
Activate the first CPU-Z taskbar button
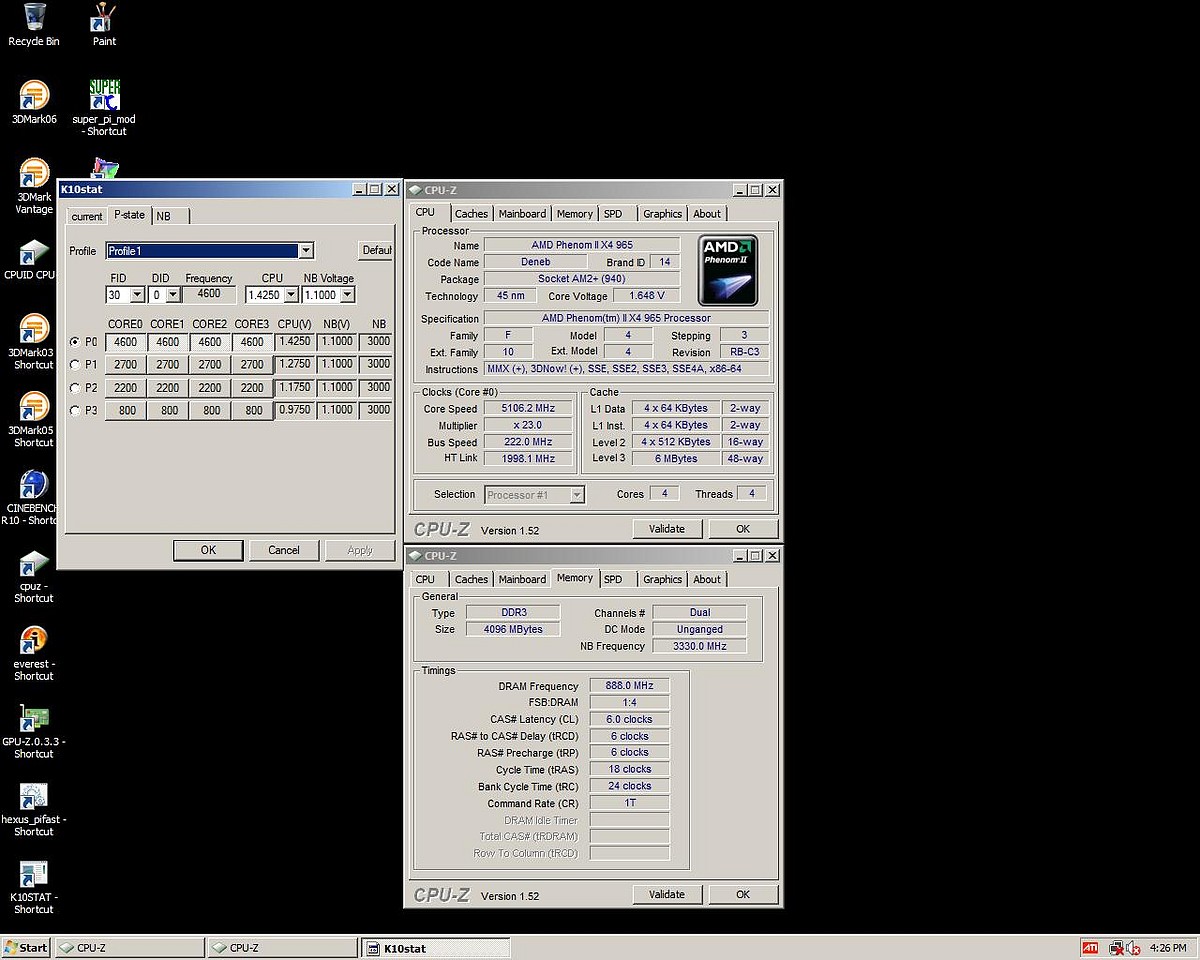pos(129,948)
